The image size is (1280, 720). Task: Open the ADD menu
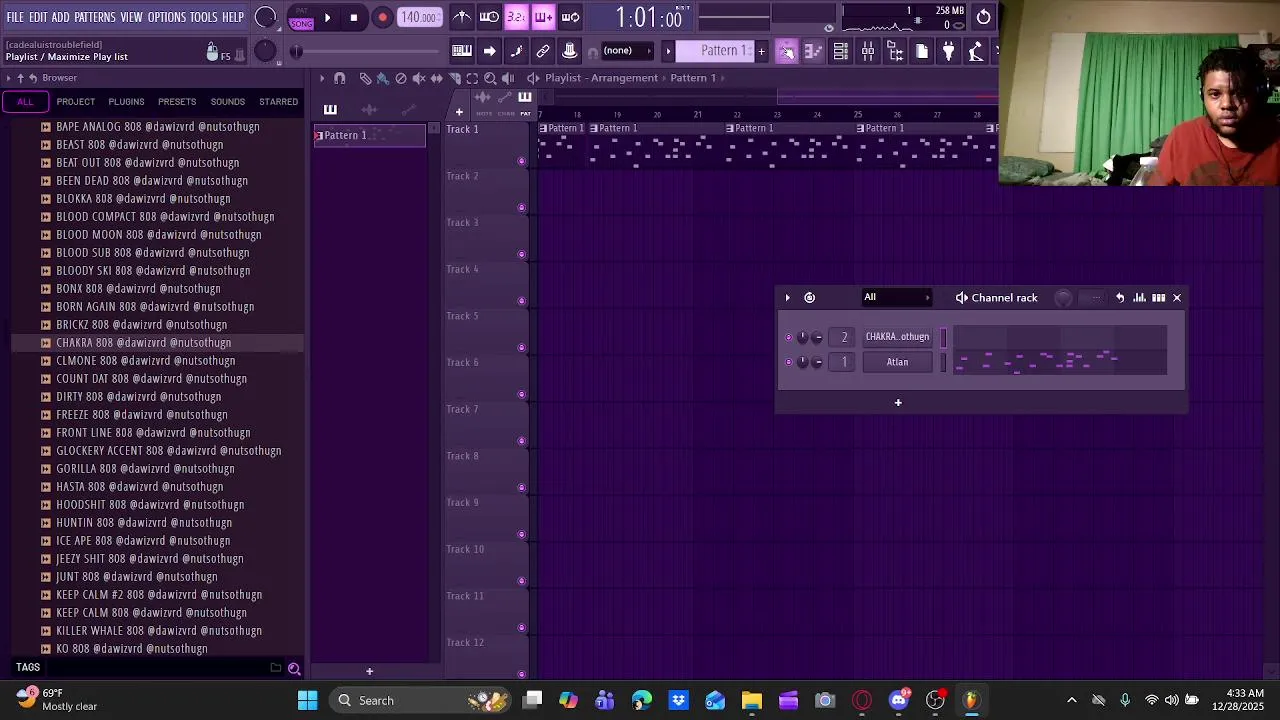click(x=61, y=17)
